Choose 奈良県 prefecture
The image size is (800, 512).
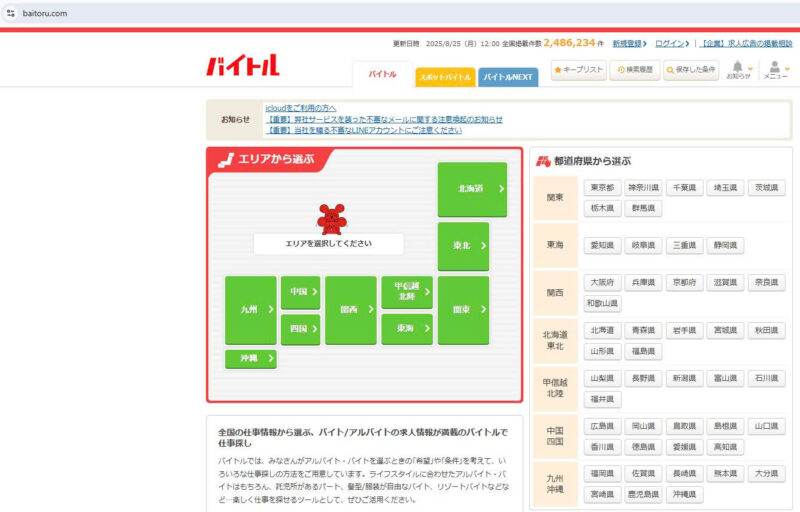coord(767,283)
